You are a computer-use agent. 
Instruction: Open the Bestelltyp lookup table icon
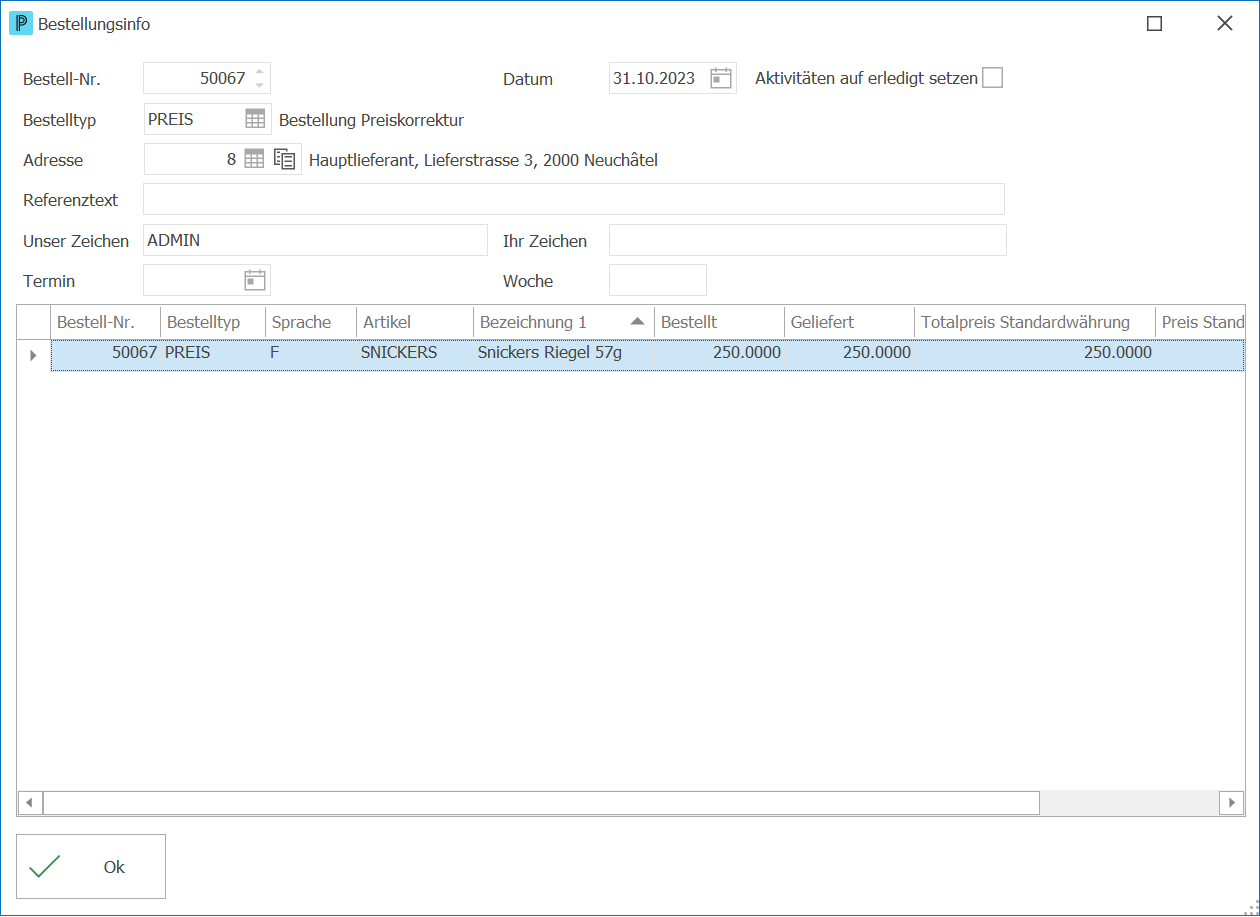[256, 119]
